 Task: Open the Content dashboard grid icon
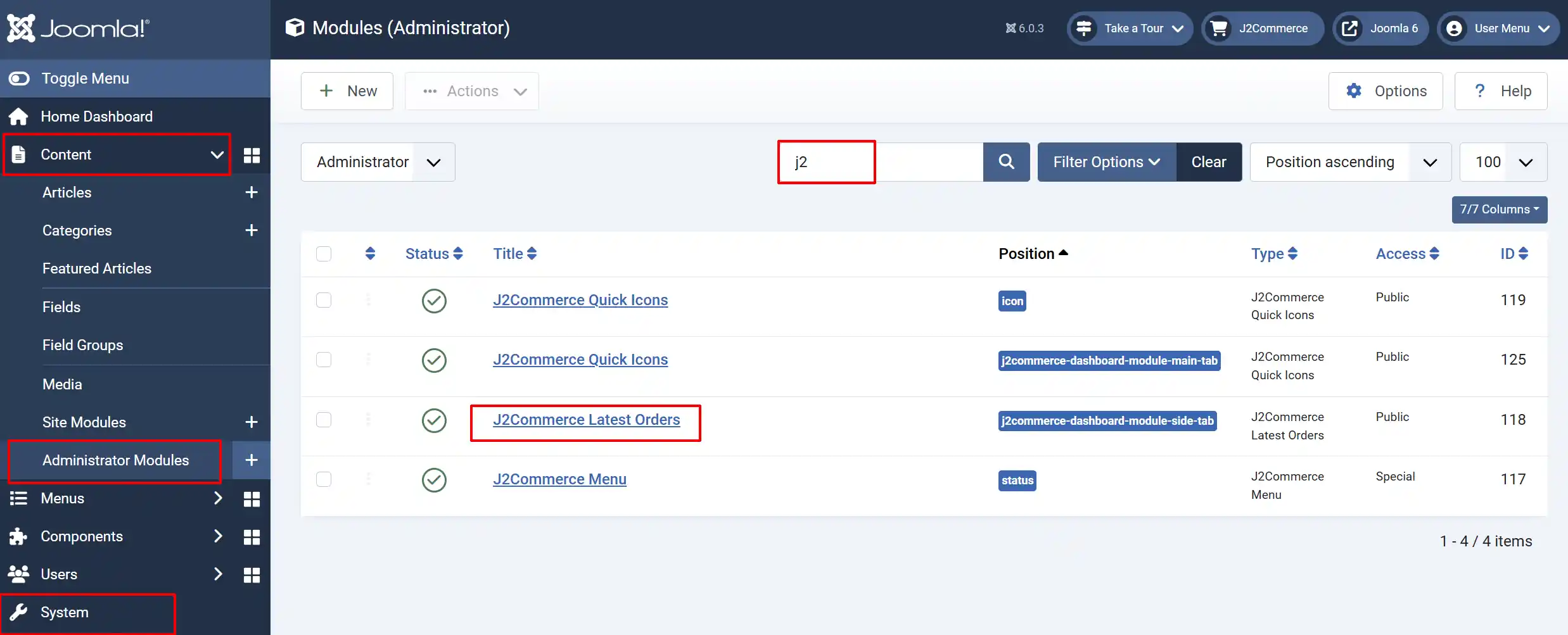[x=252, y=155]
